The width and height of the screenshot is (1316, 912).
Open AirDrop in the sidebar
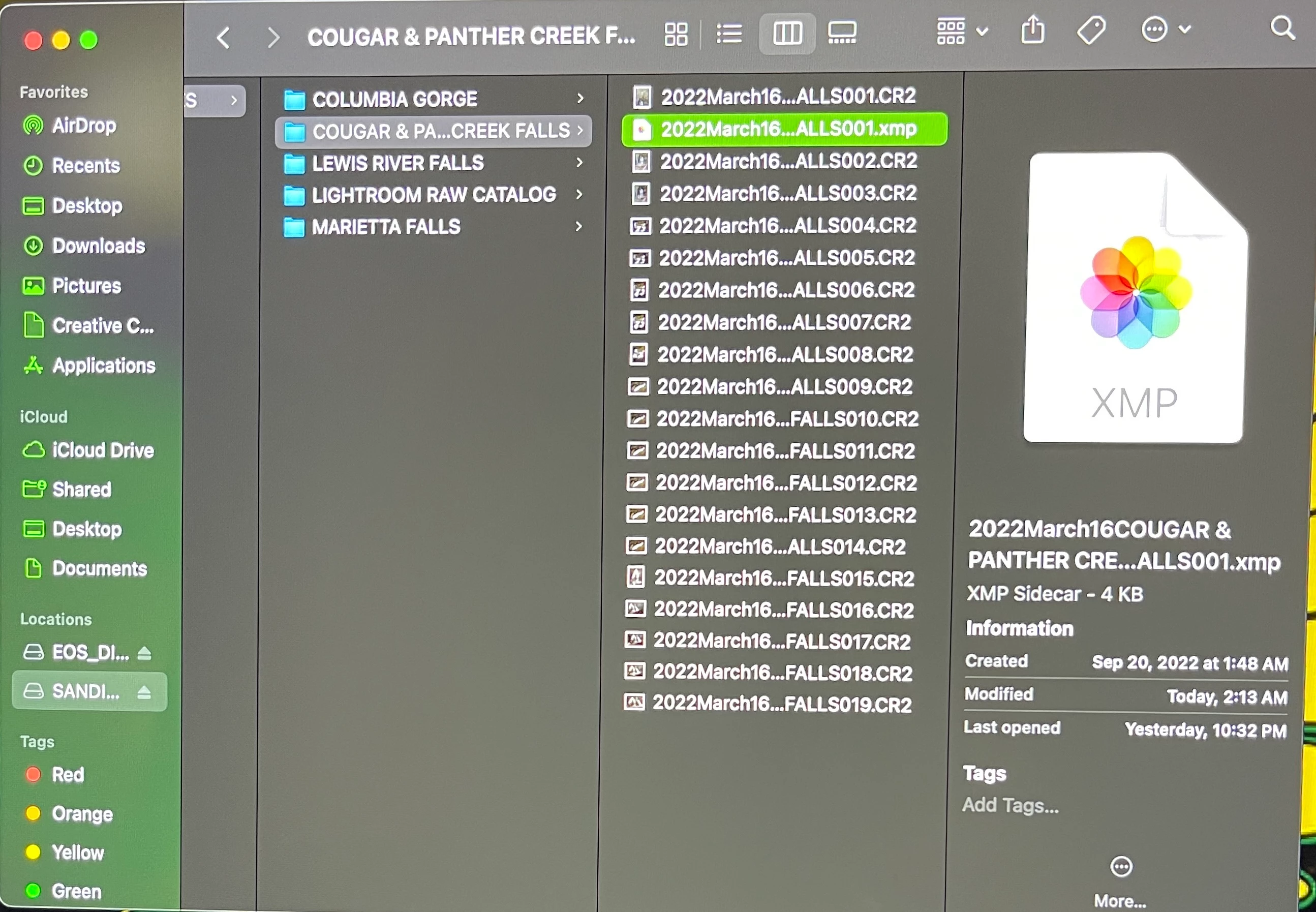(x=84, y=125)
